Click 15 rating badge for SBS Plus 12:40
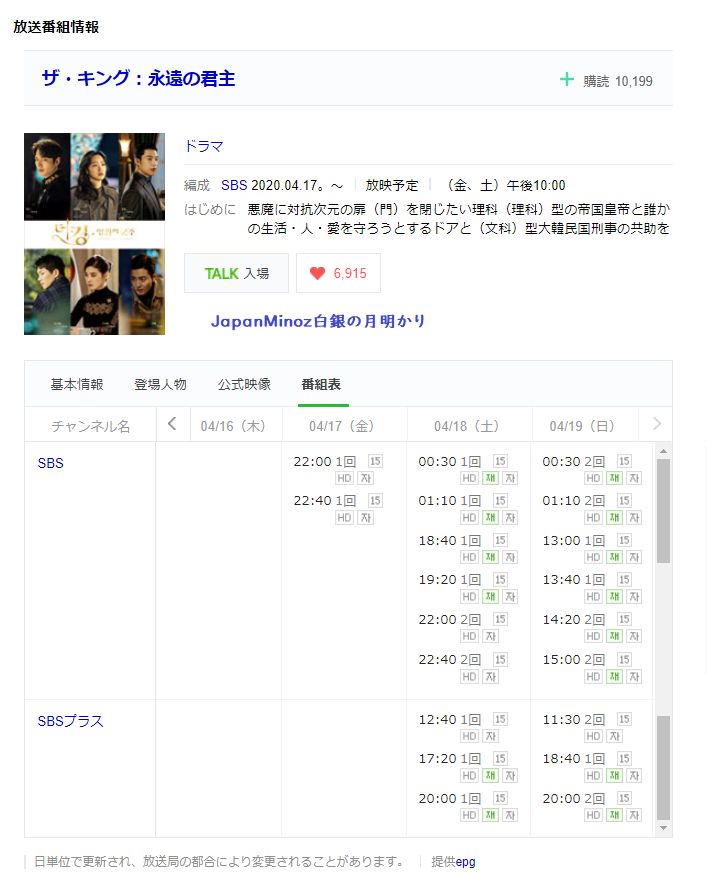707x872 pixels. click(500, 719)
